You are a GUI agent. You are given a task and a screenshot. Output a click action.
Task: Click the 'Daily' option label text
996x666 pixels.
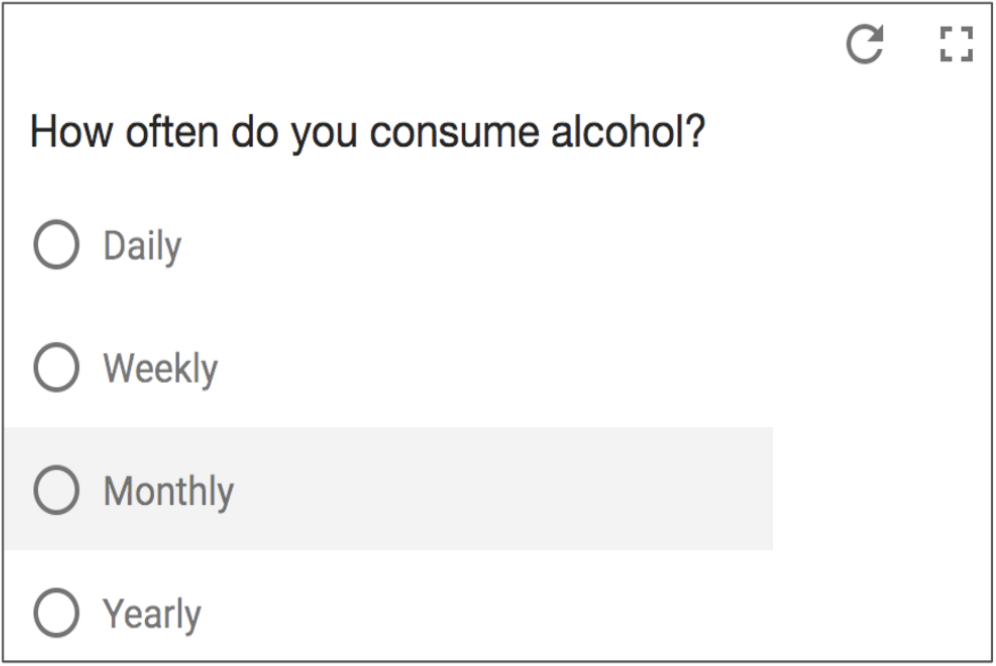(142, 247)
